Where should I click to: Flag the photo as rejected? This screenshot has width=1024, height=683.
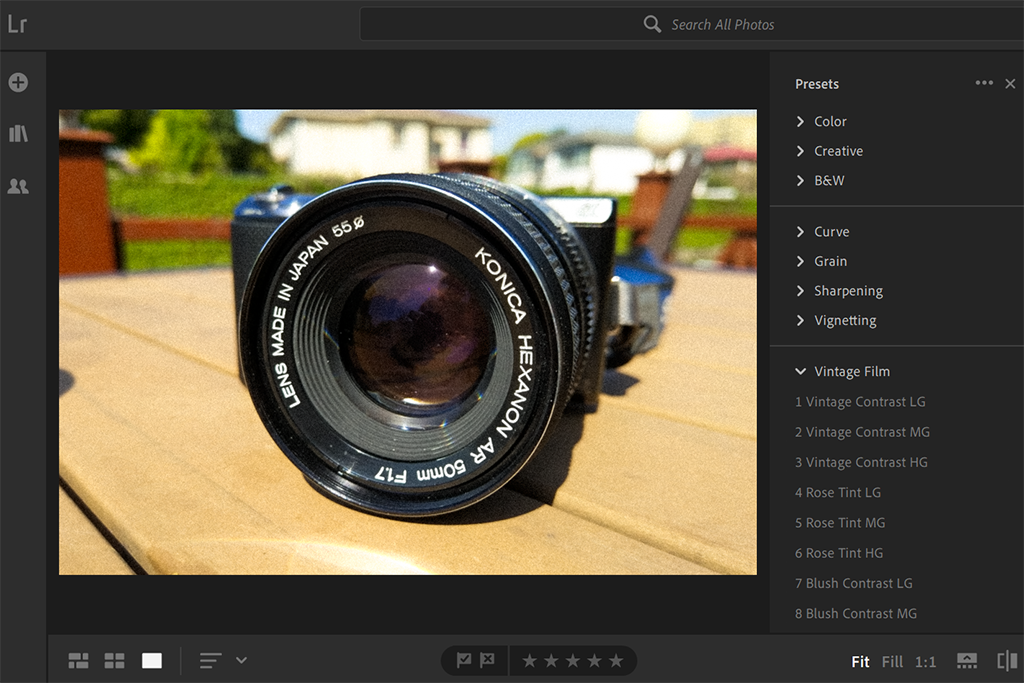(487, 660)
